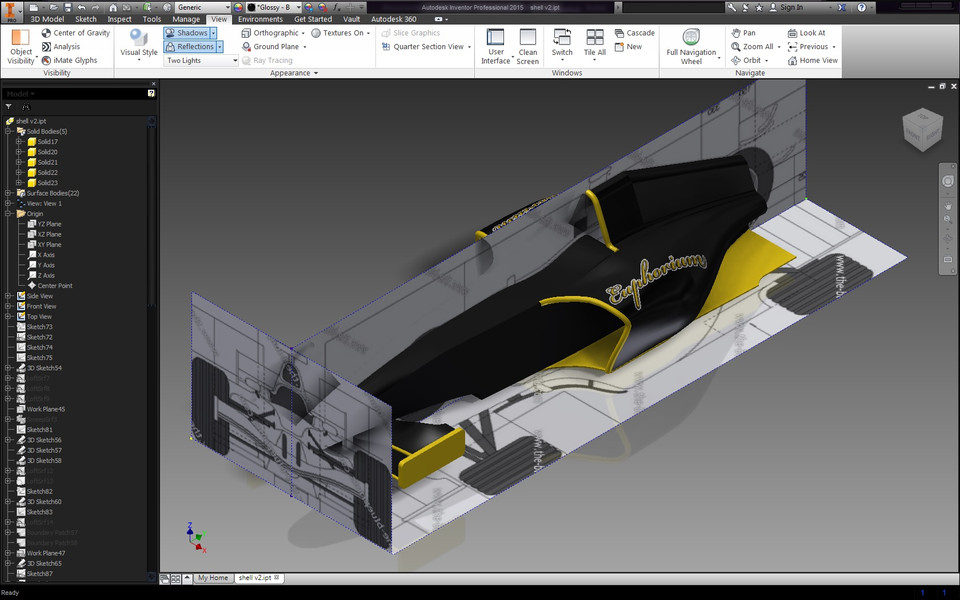Open the Environments ribbon tab
This screenshot has width=960, height=600.
pos(260,17)
